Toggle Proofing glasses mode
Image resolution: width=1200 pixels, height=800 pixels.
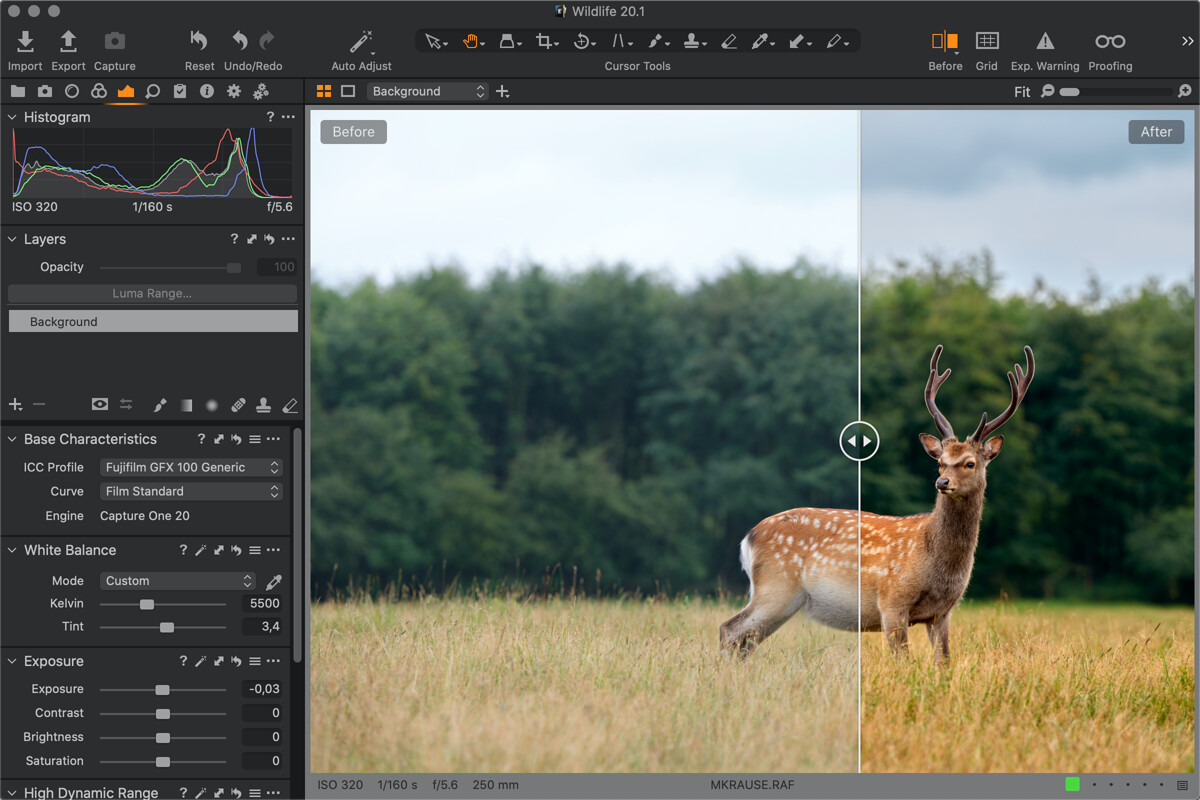[x=1110, y=41]
